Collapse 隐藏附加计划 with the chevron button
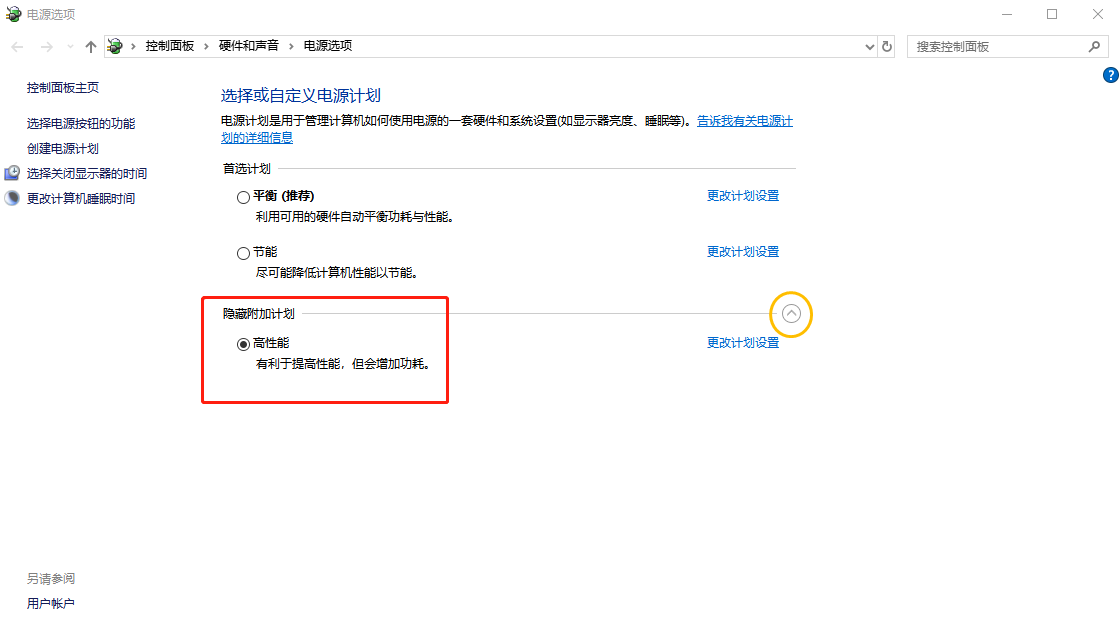This screenshot has height=631, width=1119. (x=791, y=313)
